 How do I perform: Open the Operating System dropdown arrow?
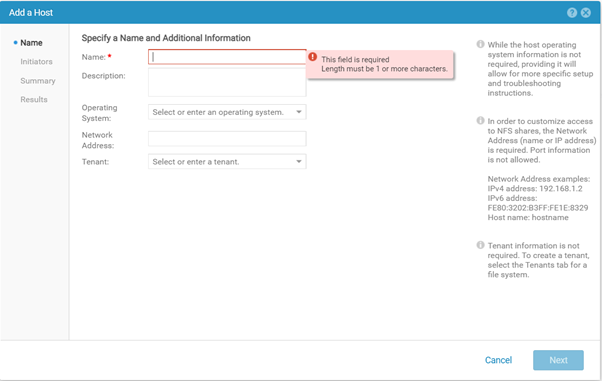pyautogui.click(x=299, y=112)
